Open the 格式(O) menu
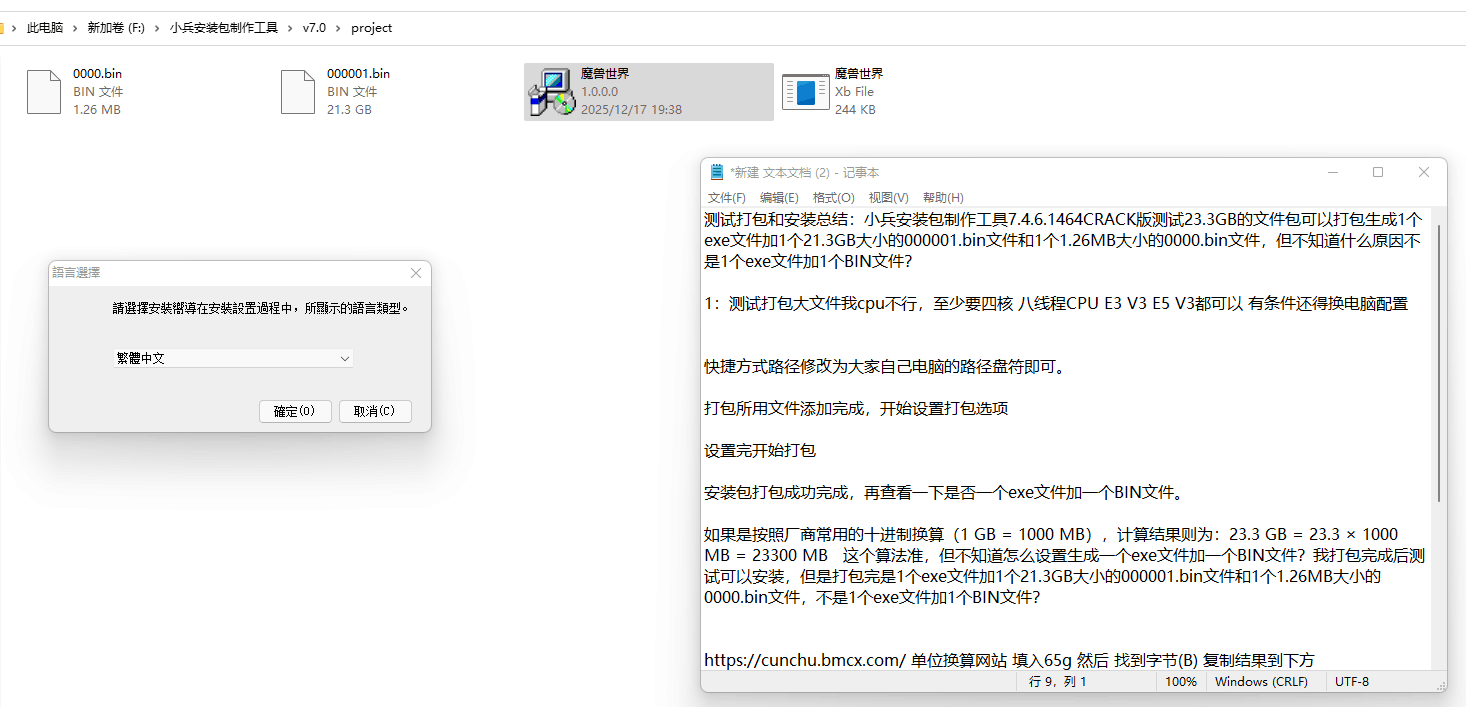 [x=833, y=197]
